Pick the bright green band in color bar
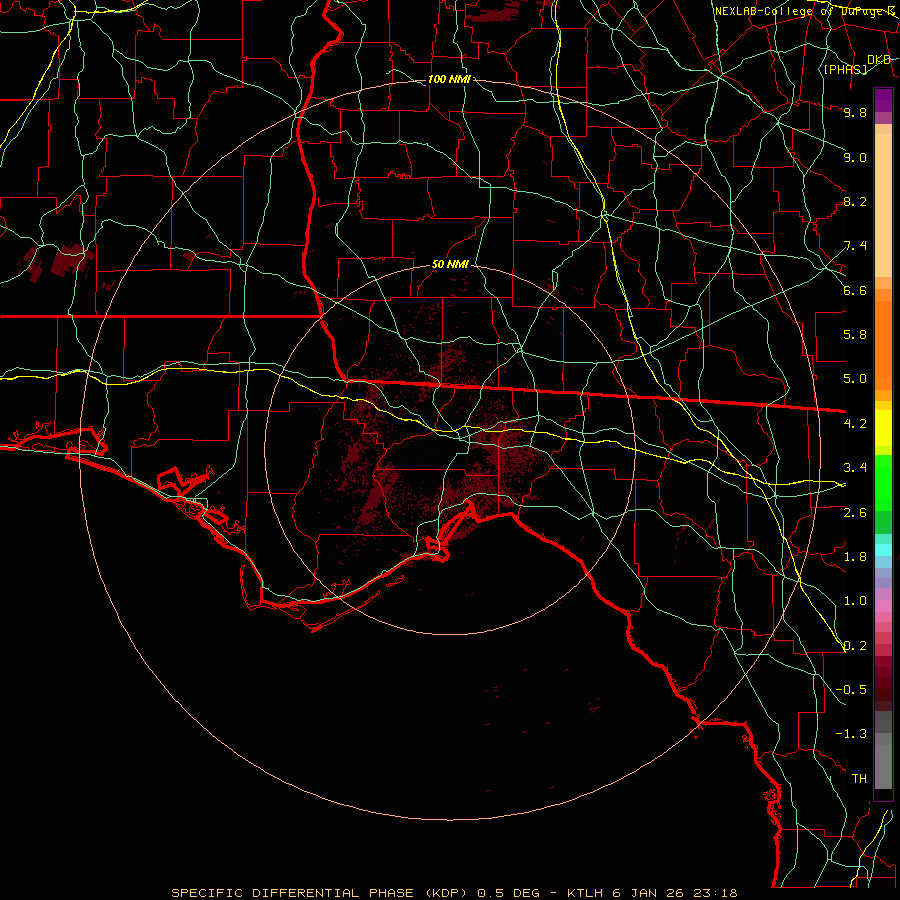This screenshot has width=900, height=900. click(x=883, y=482)
